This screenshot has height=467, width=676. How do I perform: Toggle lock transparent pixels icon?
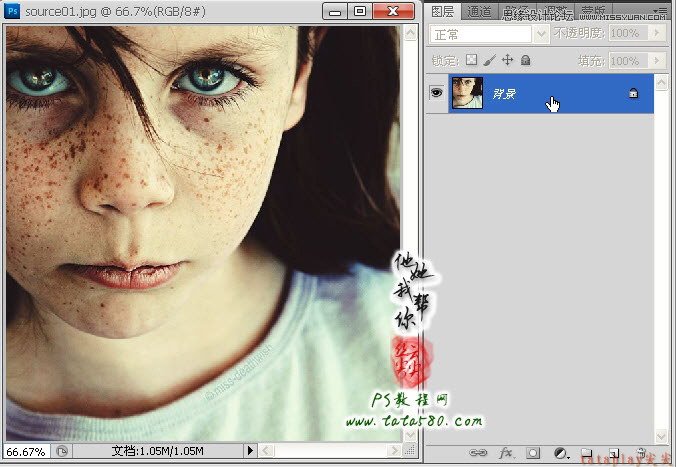[472, 60]
